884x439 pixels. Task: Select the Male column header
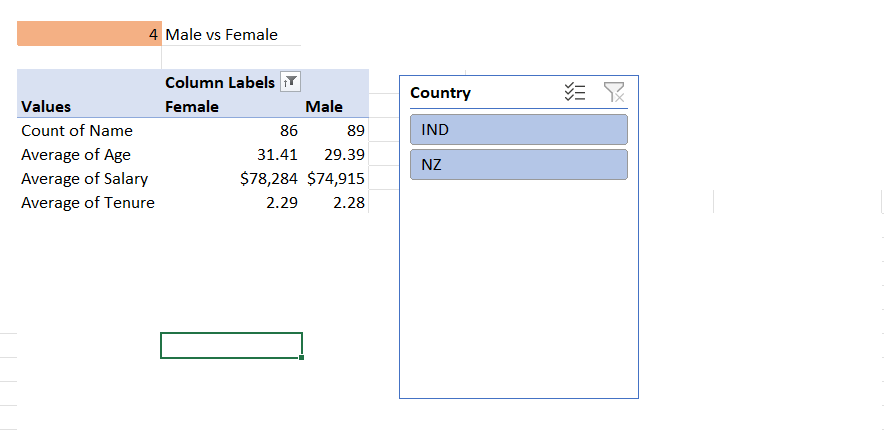click(x=324, y=107)
